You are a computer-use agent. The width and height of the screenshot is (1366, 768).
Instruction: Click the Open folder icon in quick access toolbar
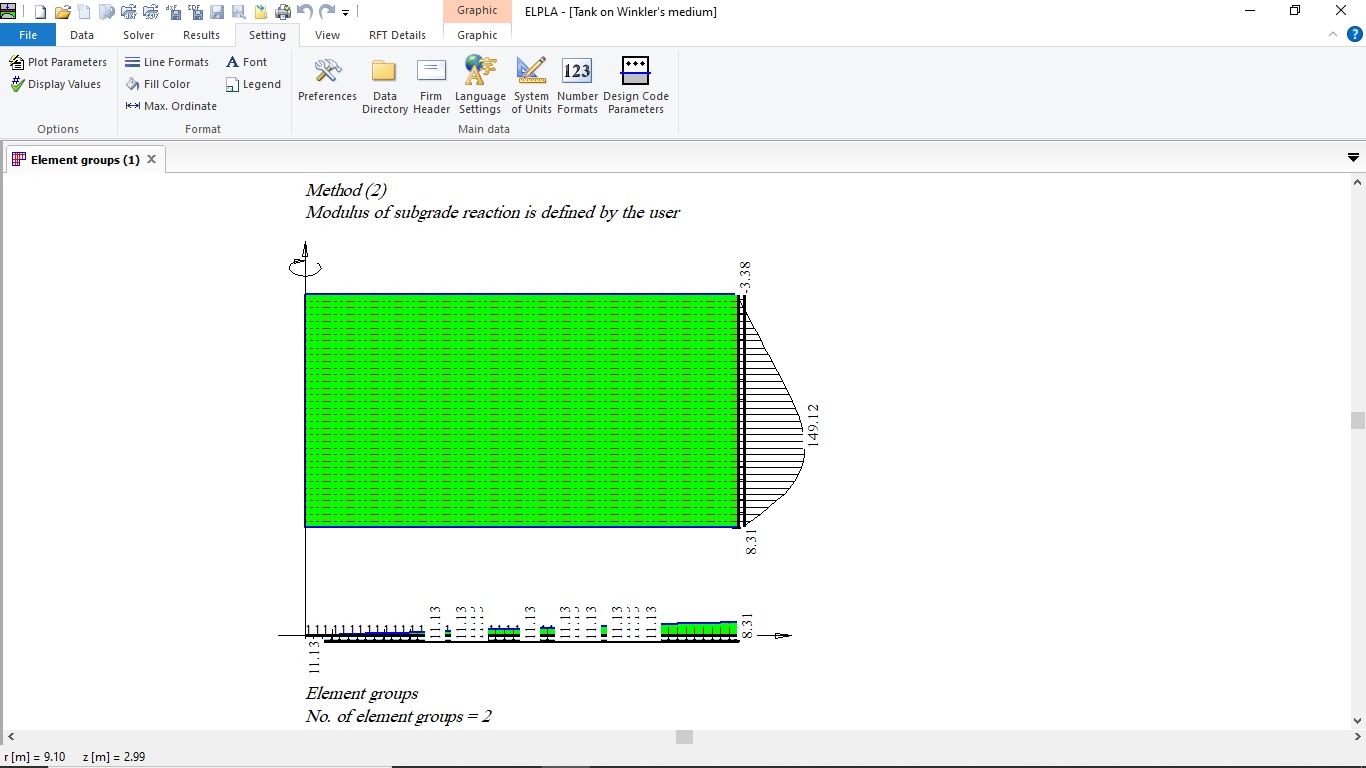(x=62, y=12)
